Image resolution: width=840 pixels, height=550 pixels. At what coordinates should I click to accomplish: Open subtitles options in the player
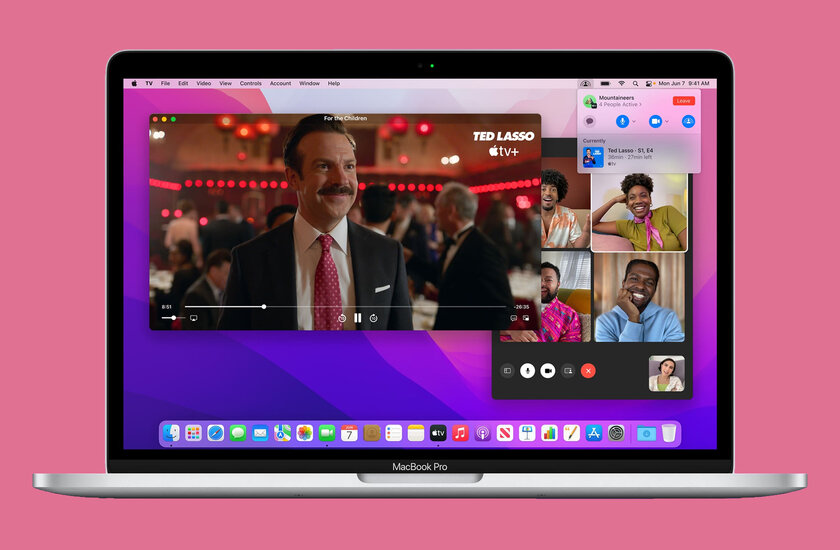(x=514, y=318)
